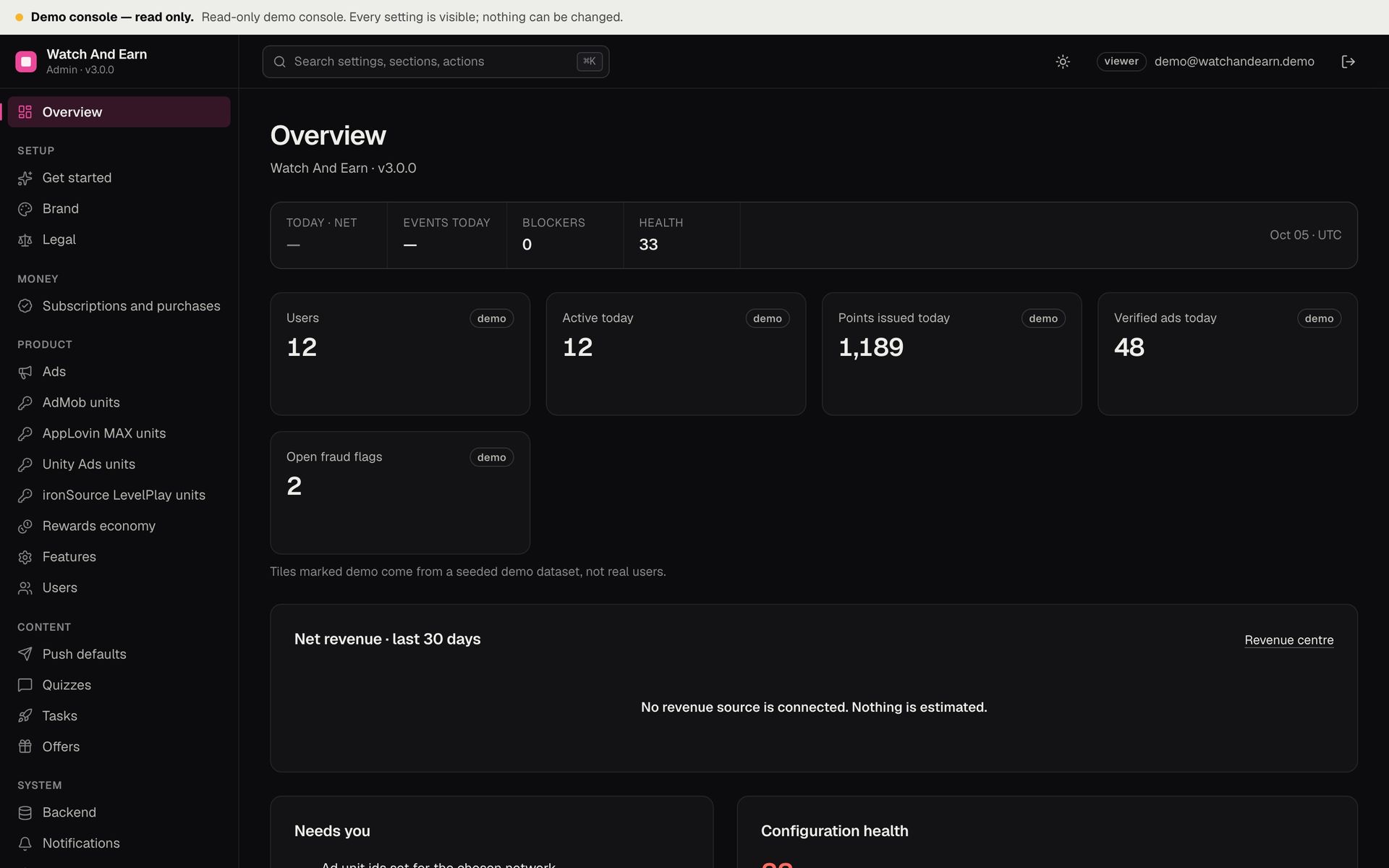This screenshot has width=1389, height=868.
Task: Click the Tasks rocket icon
Action: click(x=25, y=716)
